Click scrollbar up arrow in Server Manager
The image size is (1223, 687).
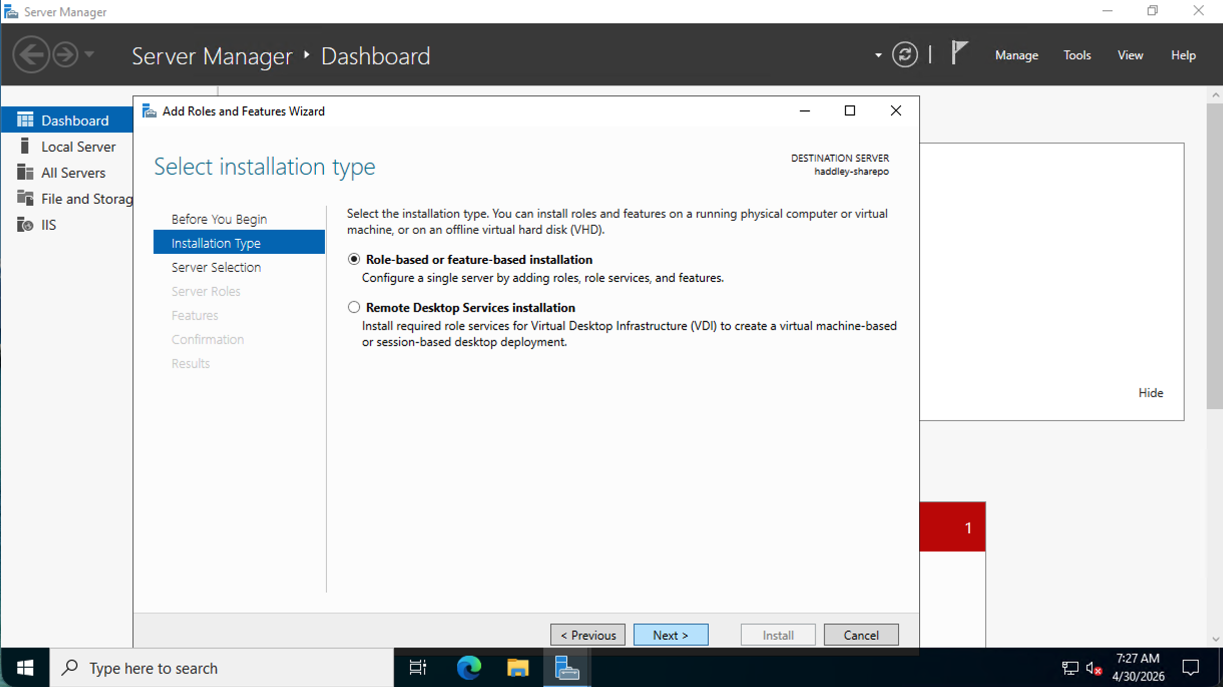tap(1215, 95)
